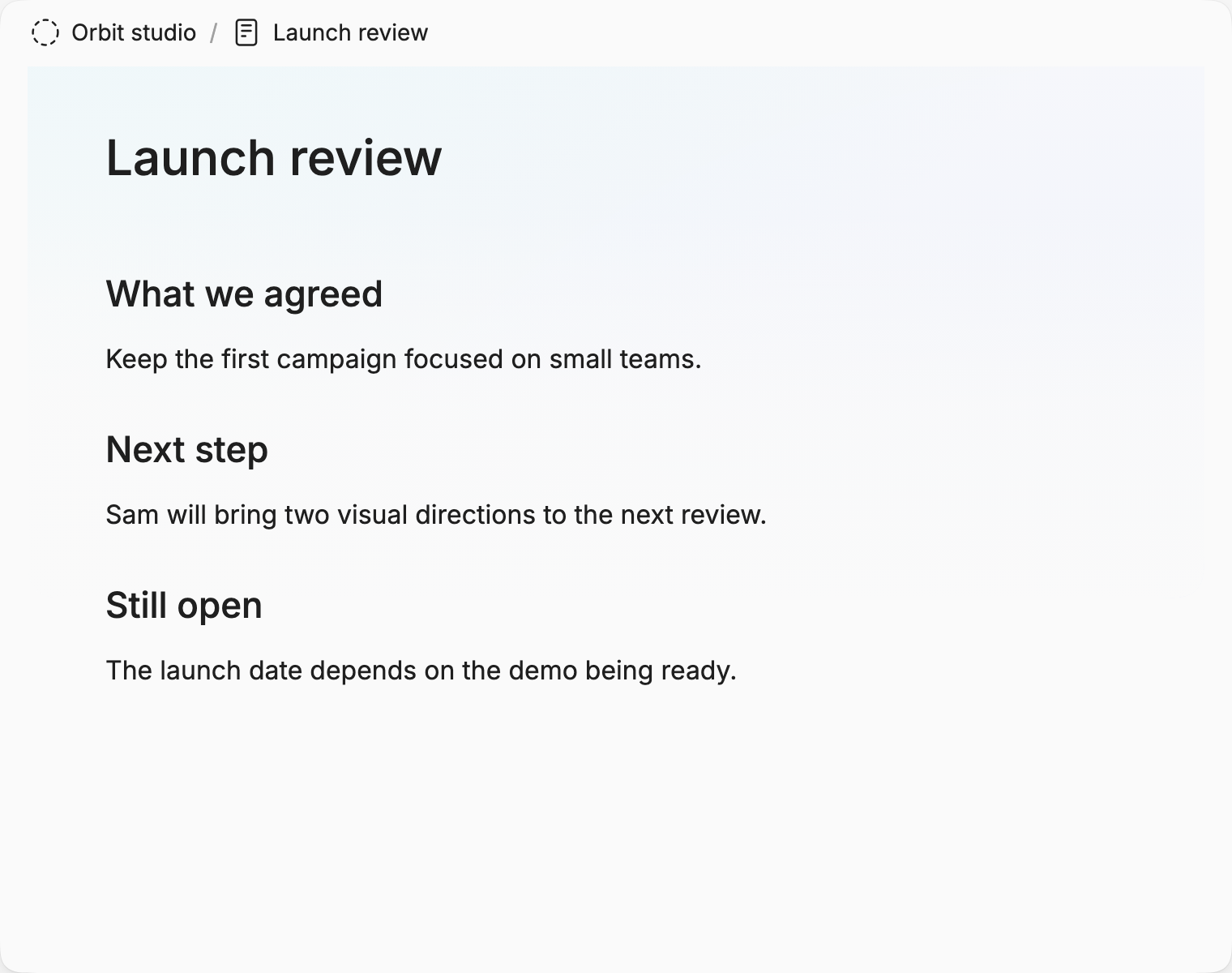The width and height of the screenshot is (1232, 973).
Task: Click the text "Keep the first campaign focused on small teams."
Action: tap(404, 358)
